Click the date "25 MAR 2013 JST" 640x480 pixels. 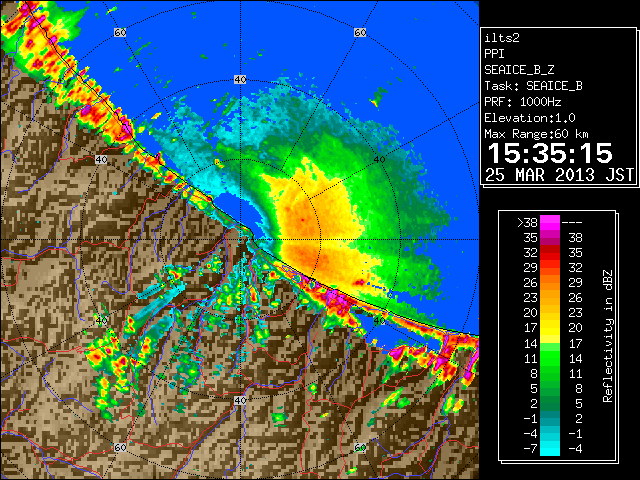pyautogui.click(x=560, y=175)
